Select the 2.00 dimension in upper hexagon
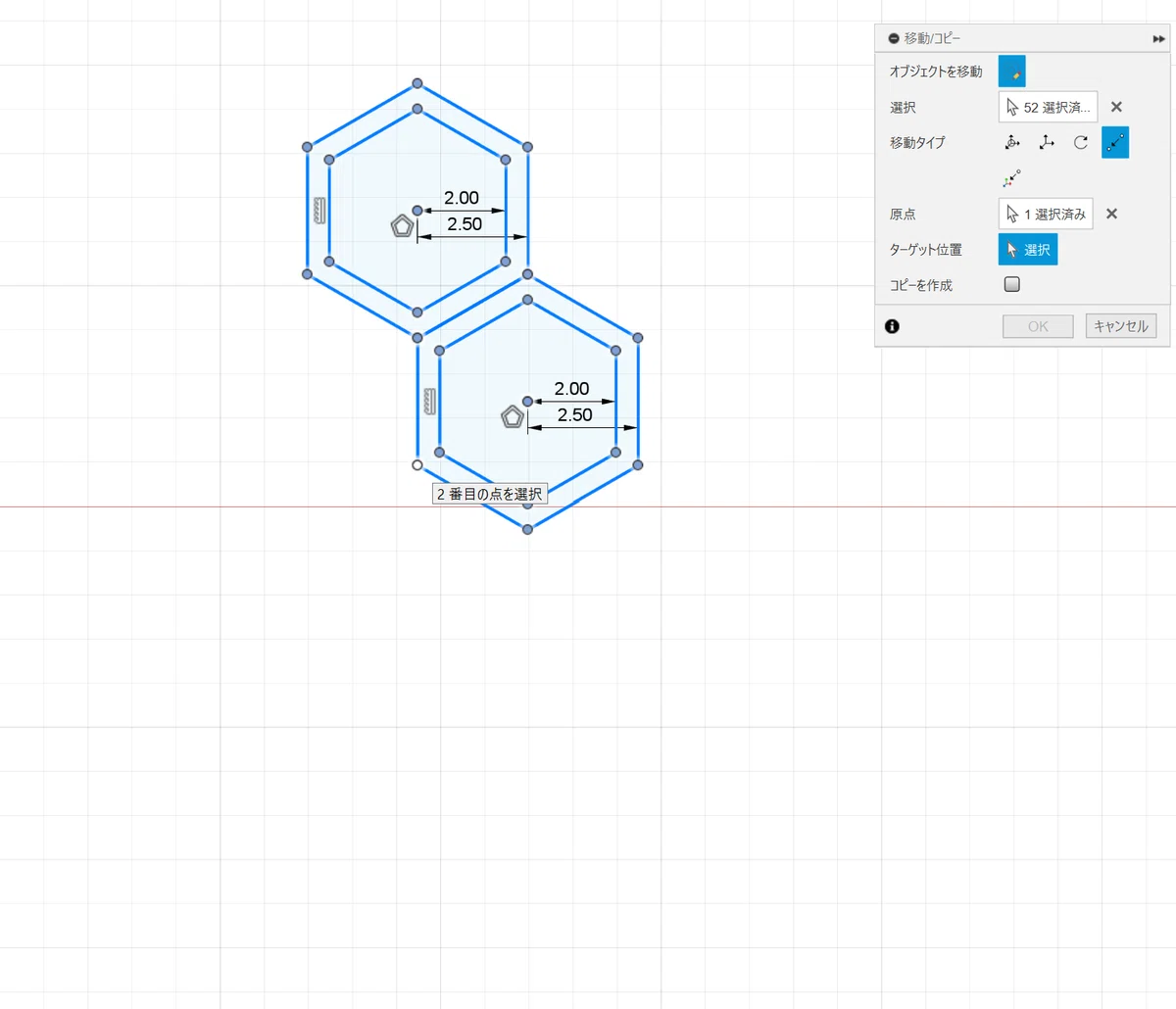 462,198
